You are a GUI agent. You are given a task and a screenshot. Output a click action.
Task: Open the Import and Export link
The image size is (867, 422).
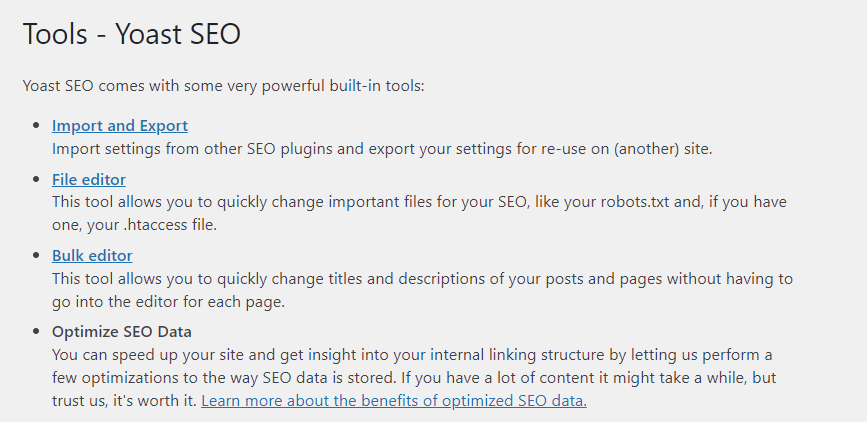(x=120, y=126)
